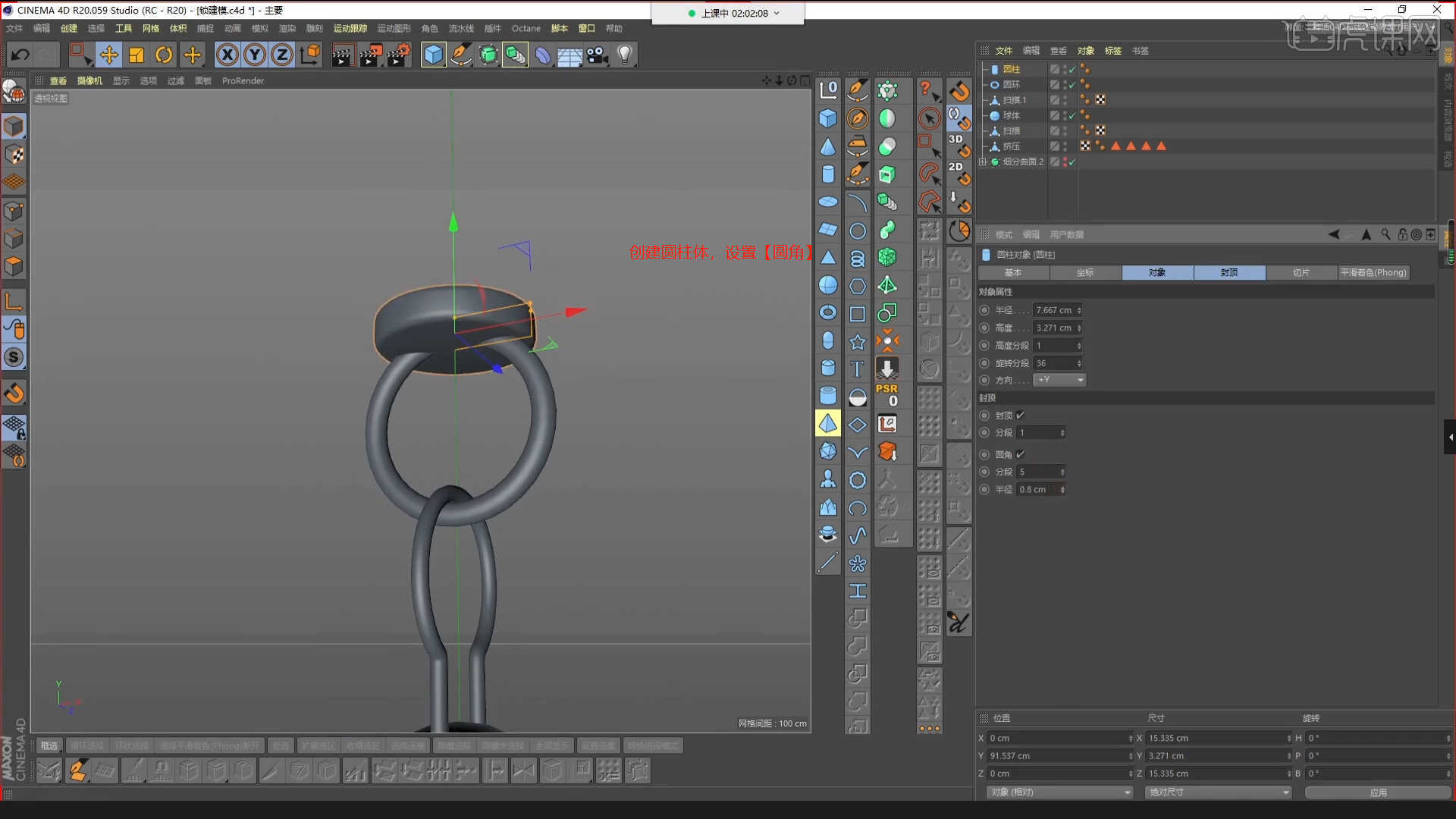Screen dimensions: 1456x819
Task: Click the spline Pen tool icon
Action: click(x=460, y=55)
